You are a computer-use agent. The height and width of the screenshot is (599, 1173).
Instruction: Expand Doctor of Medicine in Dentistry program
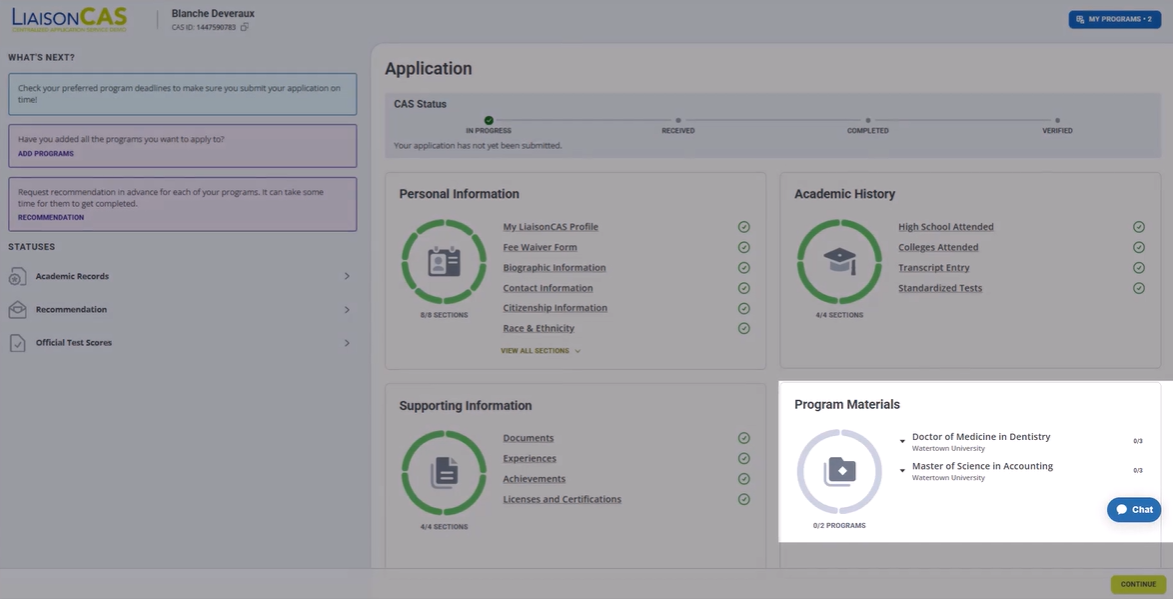click(902, 441)
